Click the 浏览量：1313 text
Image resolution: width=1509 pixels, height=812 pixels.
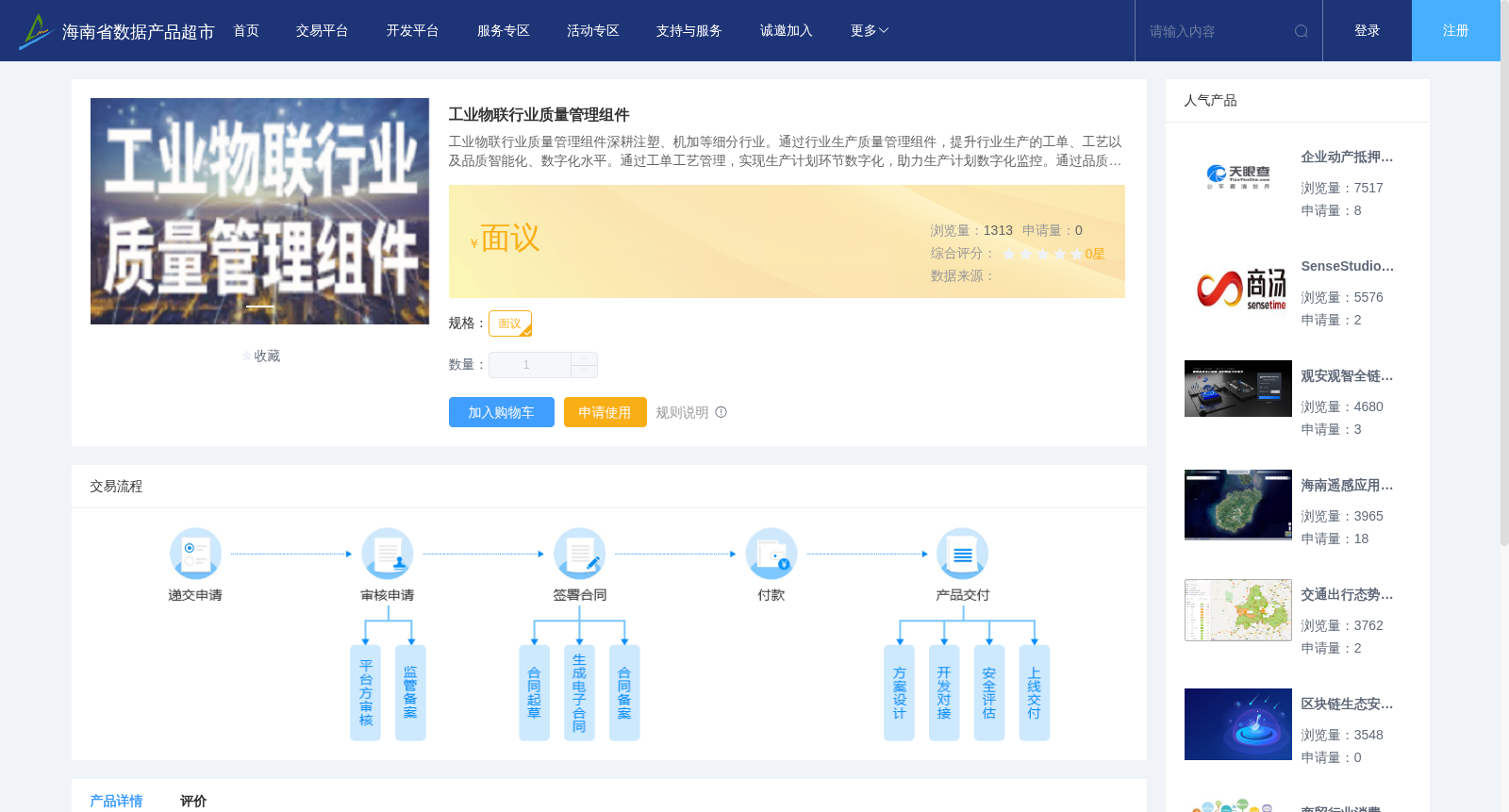(x=971, y=231)
